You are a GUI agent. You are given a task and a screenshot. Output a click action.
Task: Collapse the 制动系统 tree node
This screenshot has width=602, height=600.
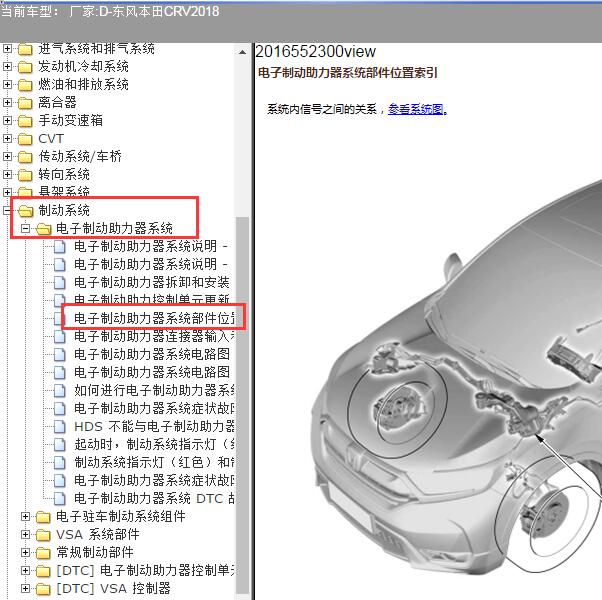8,210
